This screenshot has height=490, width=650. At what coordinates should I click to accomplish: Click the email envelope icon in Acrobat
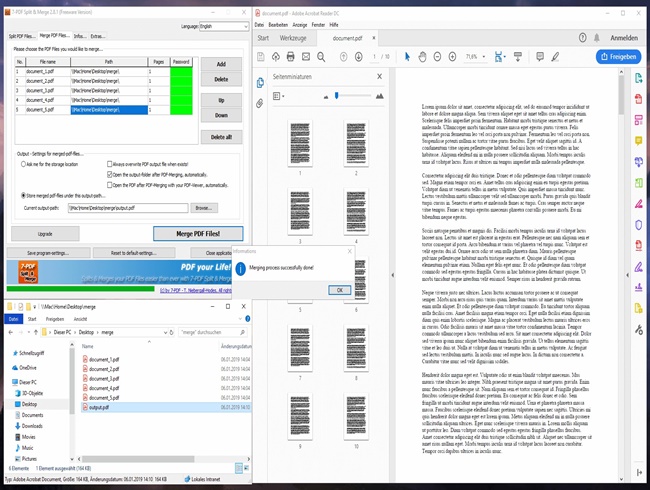[306, 57]
